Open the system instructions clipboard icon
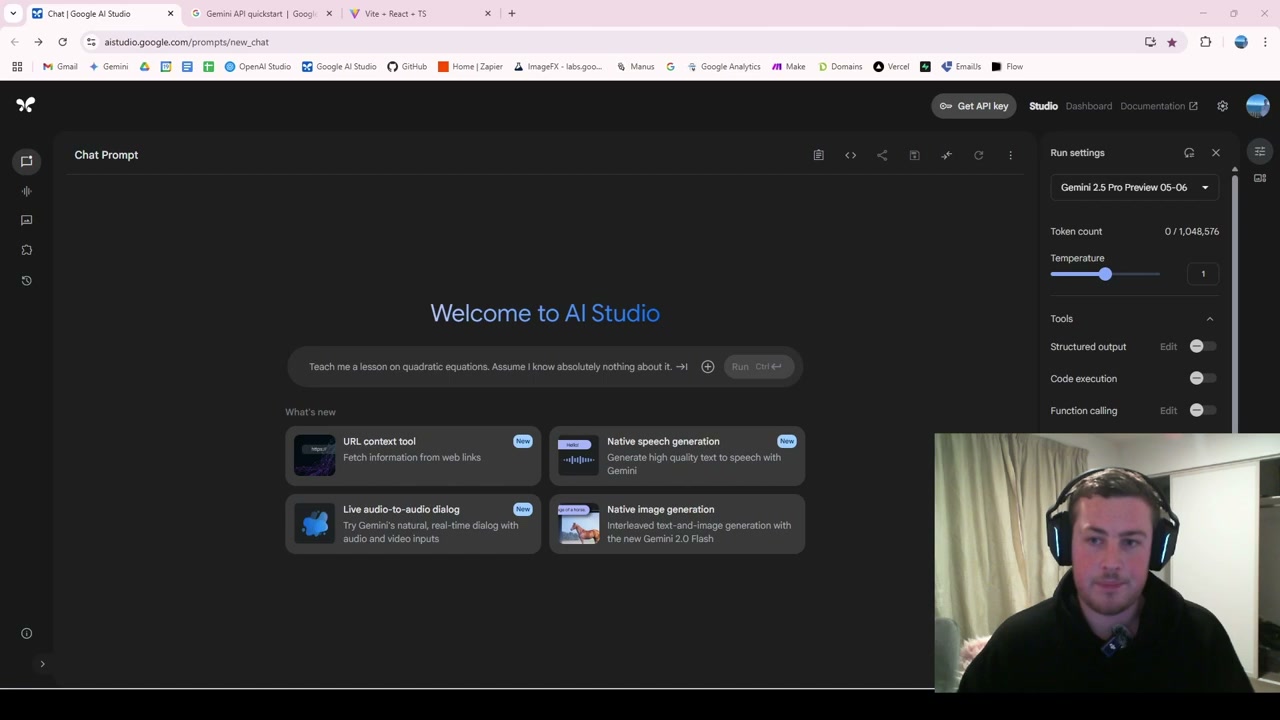The image size is (1280, 720). point(818,155)
